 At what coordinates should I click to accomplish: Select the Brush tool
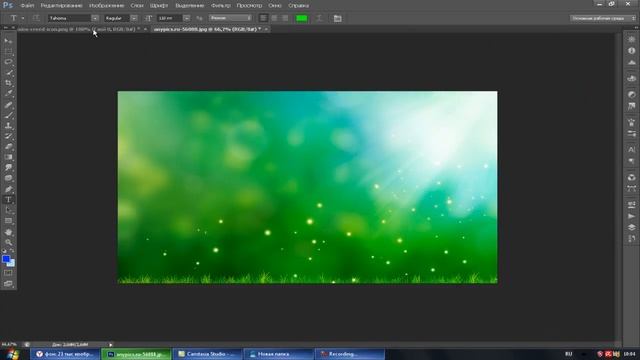(x=9, y=116)
